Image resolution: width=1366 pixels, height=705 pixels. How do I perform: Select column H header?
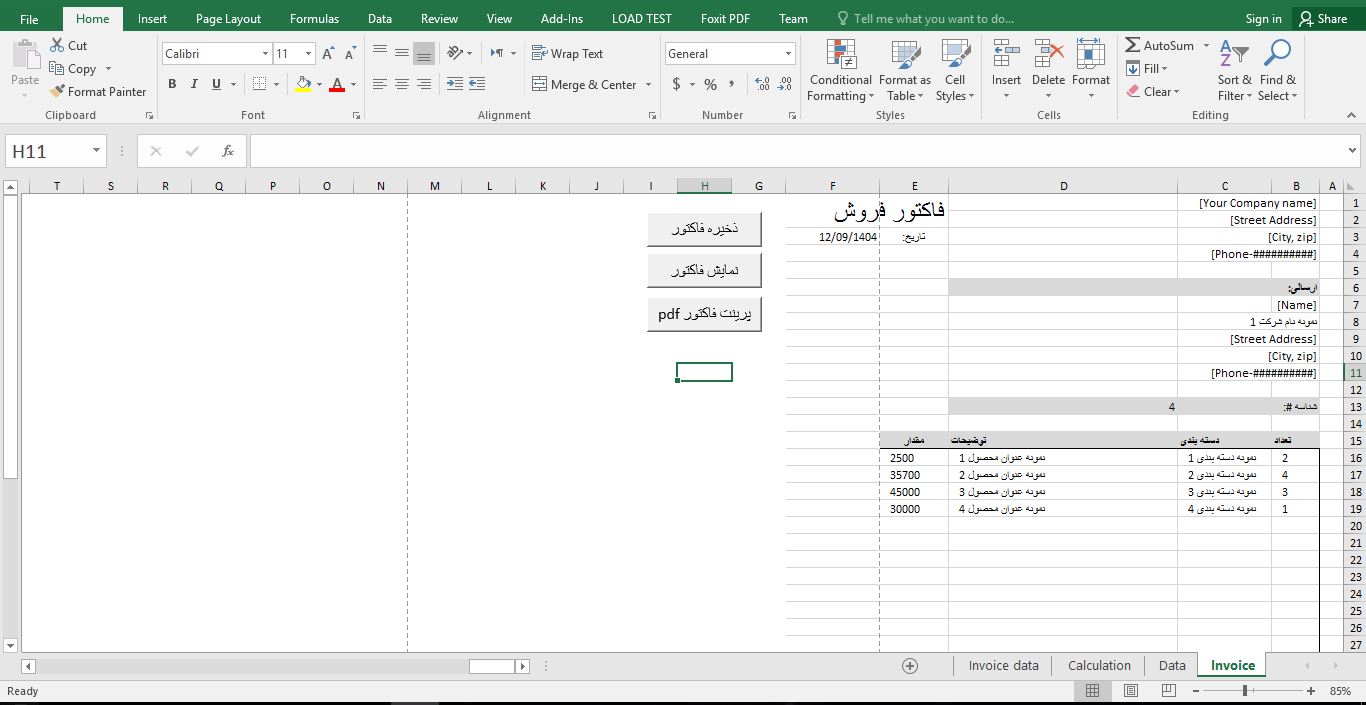point(704,186)
